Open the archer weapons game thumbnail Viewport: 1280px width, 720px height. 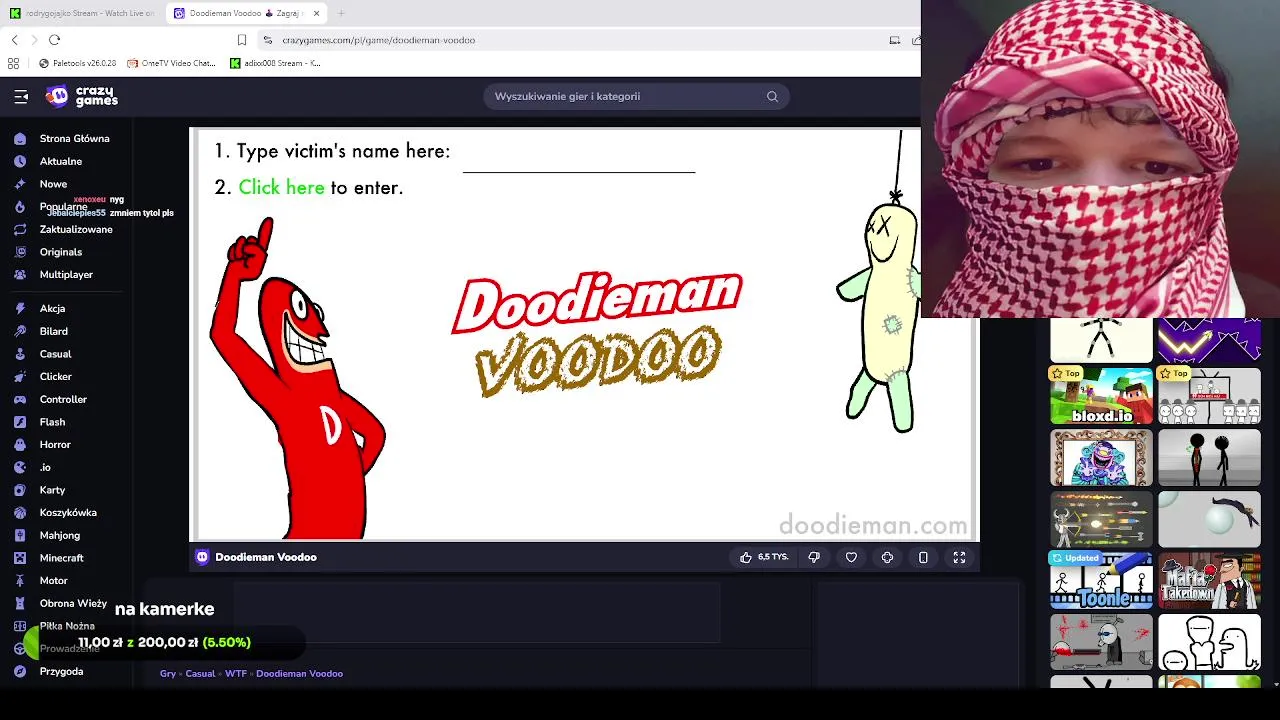[x=1101, y=519]
